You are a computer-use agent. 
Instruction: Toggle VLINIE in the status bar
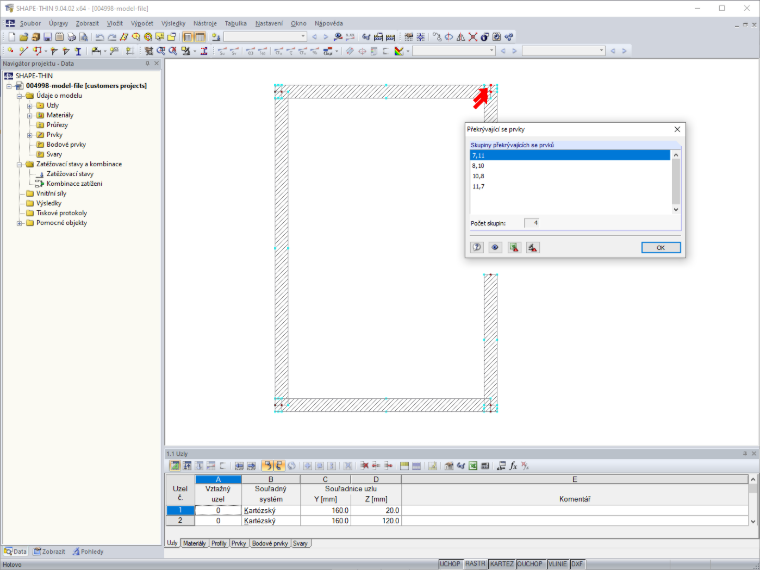[557, 564]
